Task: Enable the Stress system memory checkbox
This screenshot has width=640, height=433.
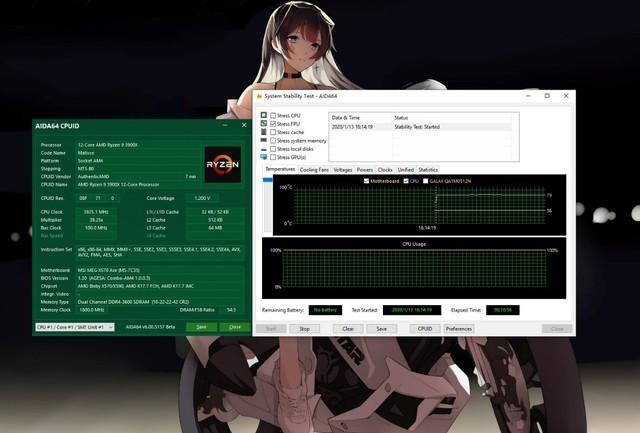Action: (273, 140)
